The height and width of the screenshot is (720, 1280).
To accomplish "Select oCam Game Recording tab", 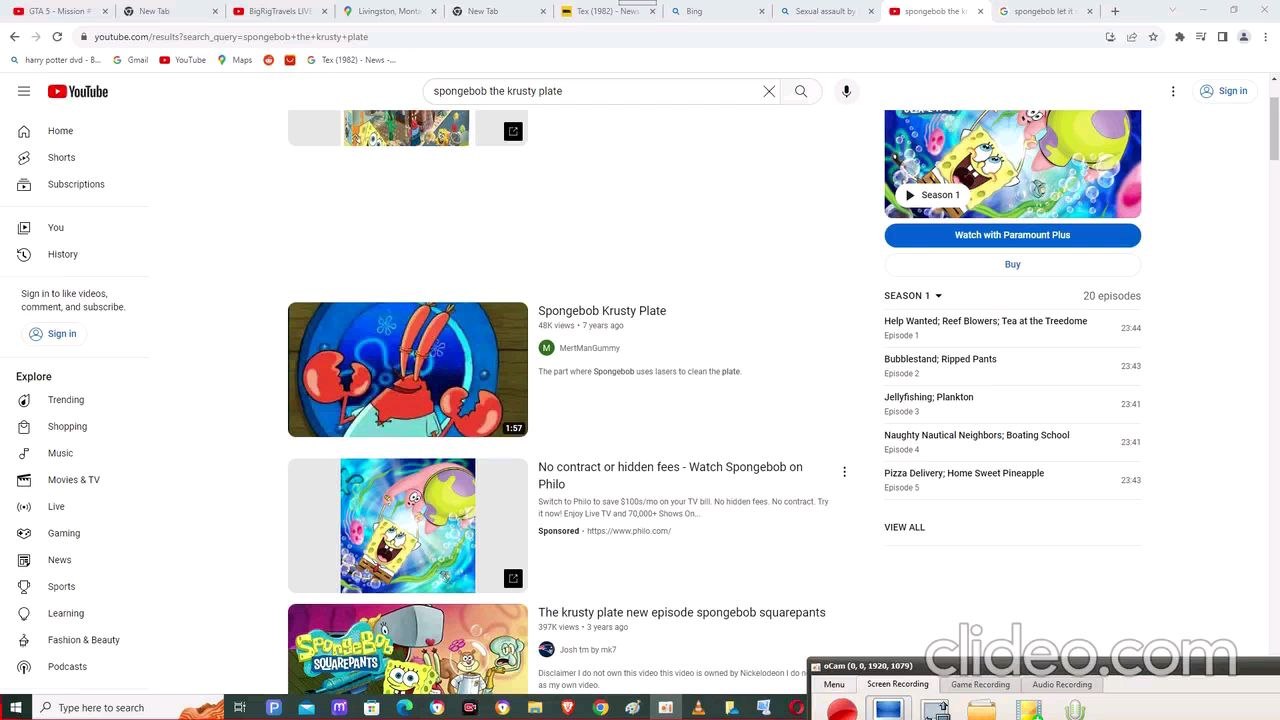I will [x=980, y=685].
